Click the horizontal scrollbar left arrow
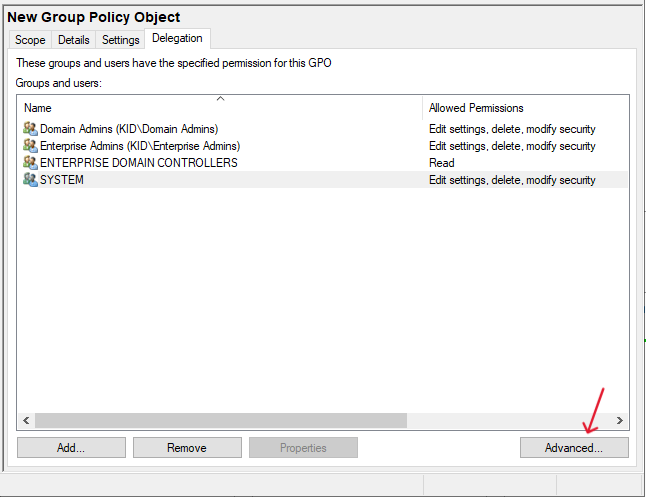The height and width of the screenshot is (497, 646). 26,421
